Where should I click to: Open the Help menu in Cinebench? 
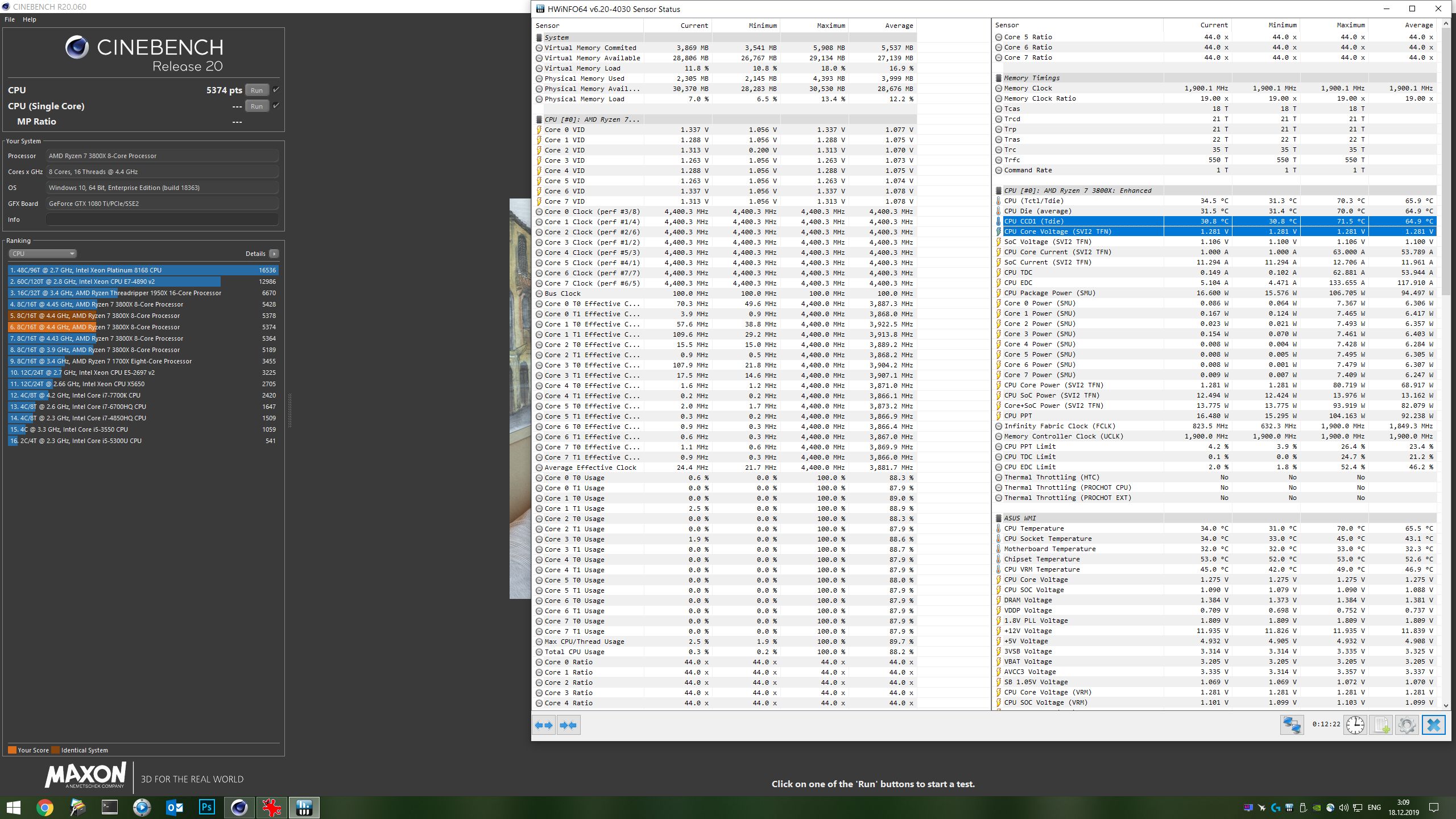point(30,19)
